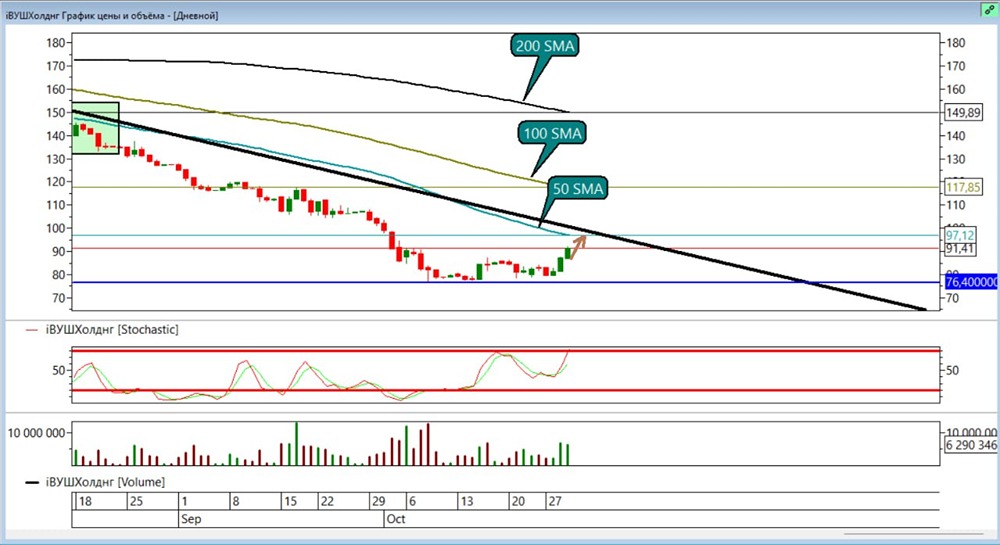Screen dimensions: 1000x545
Task: Click the date axis label '27'
Action: (555, 501)
